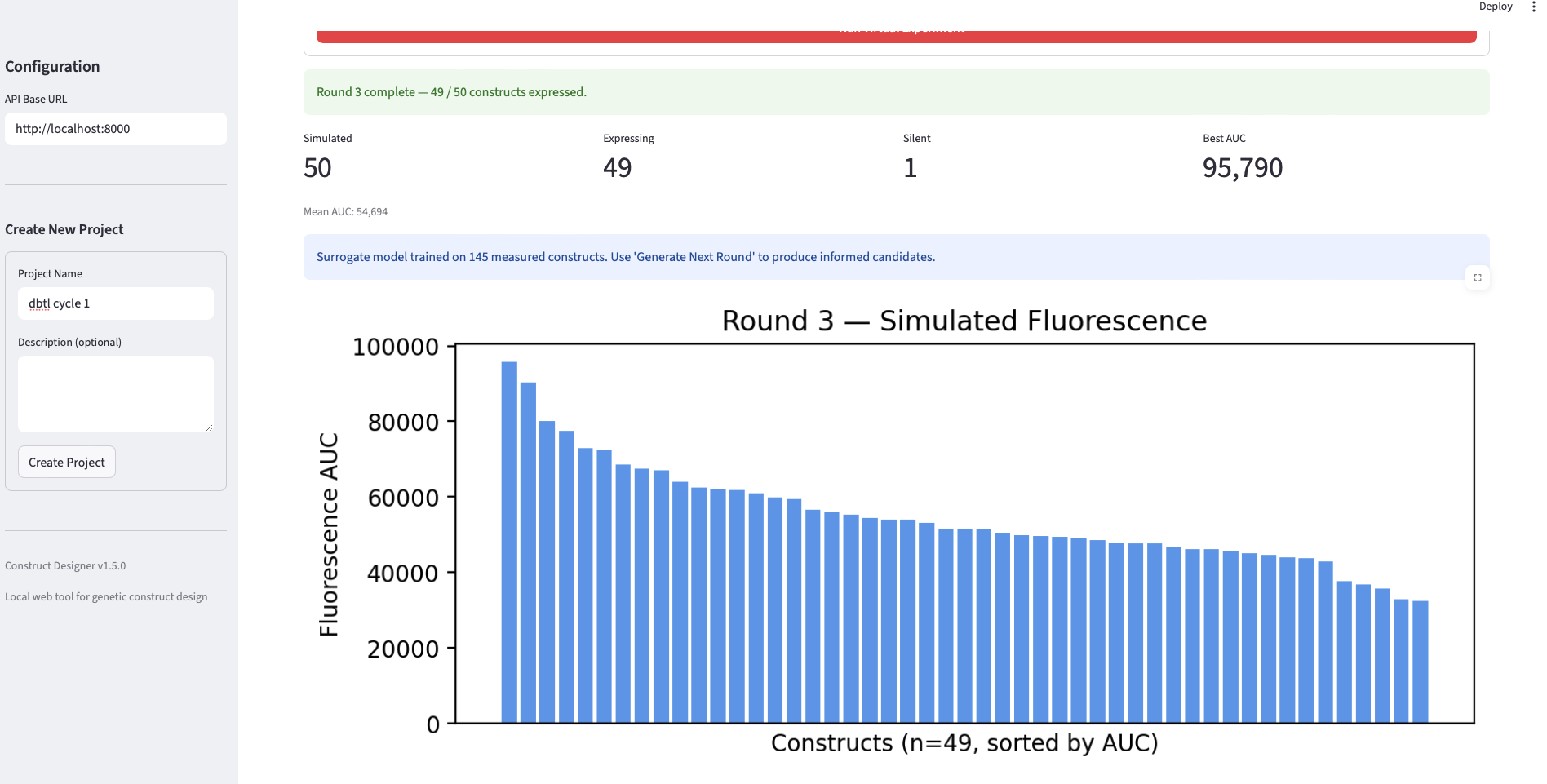Click the Description box resize handle

pos(209,427)
